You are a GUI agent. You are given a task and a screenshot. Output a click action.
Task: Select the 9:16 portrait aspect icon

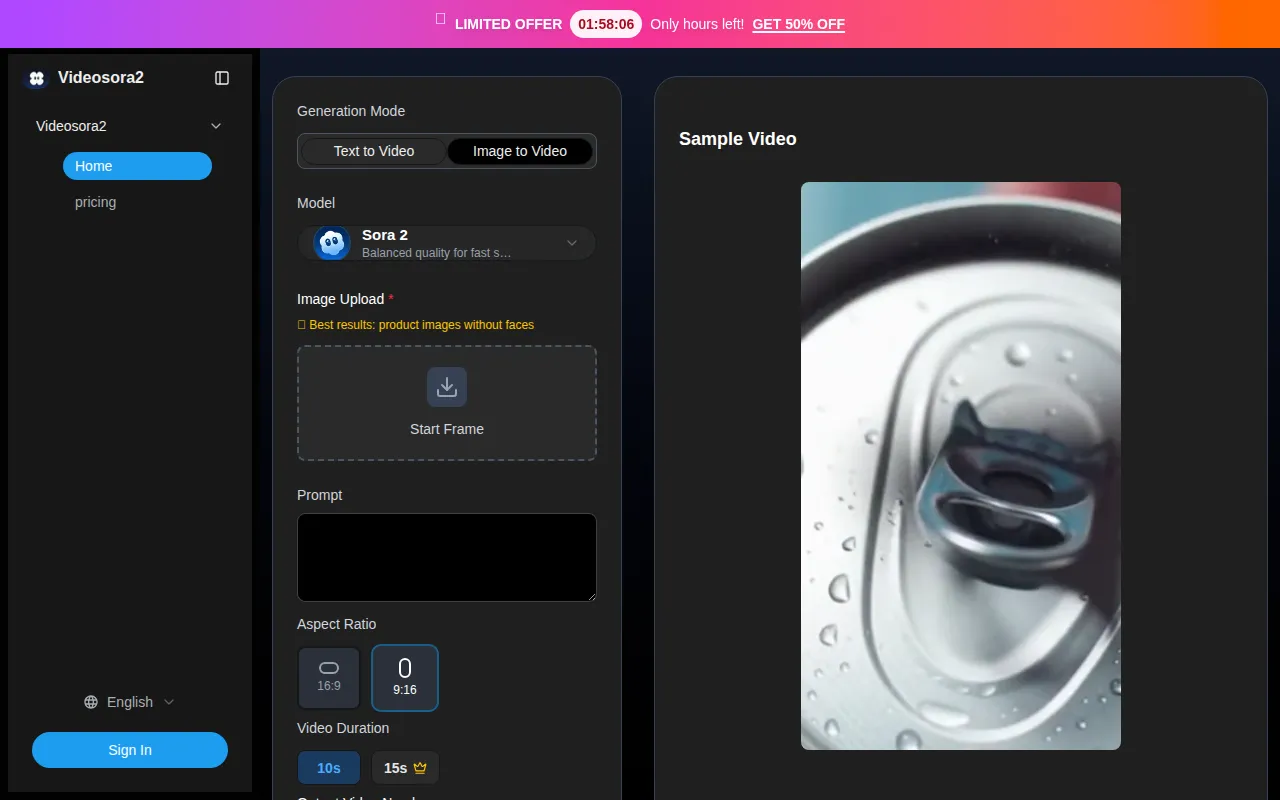click(404, 669)
